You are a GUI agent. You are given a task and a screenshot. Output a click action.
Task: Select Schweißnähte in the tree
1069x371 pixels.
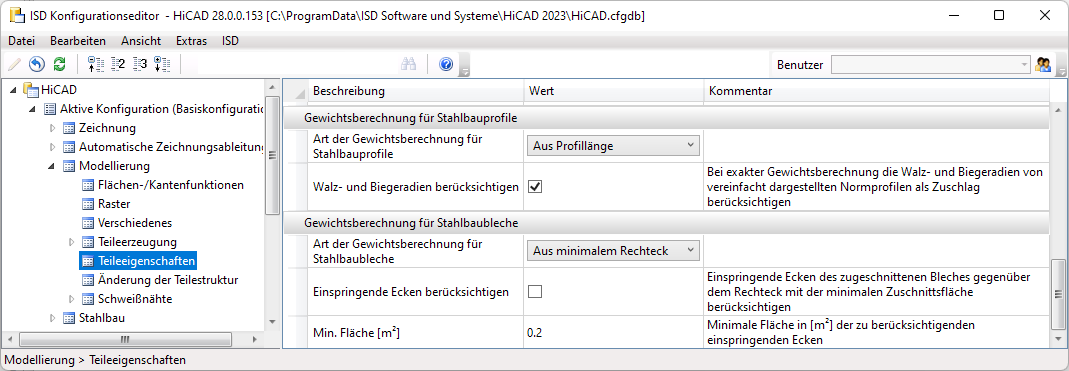135,299
